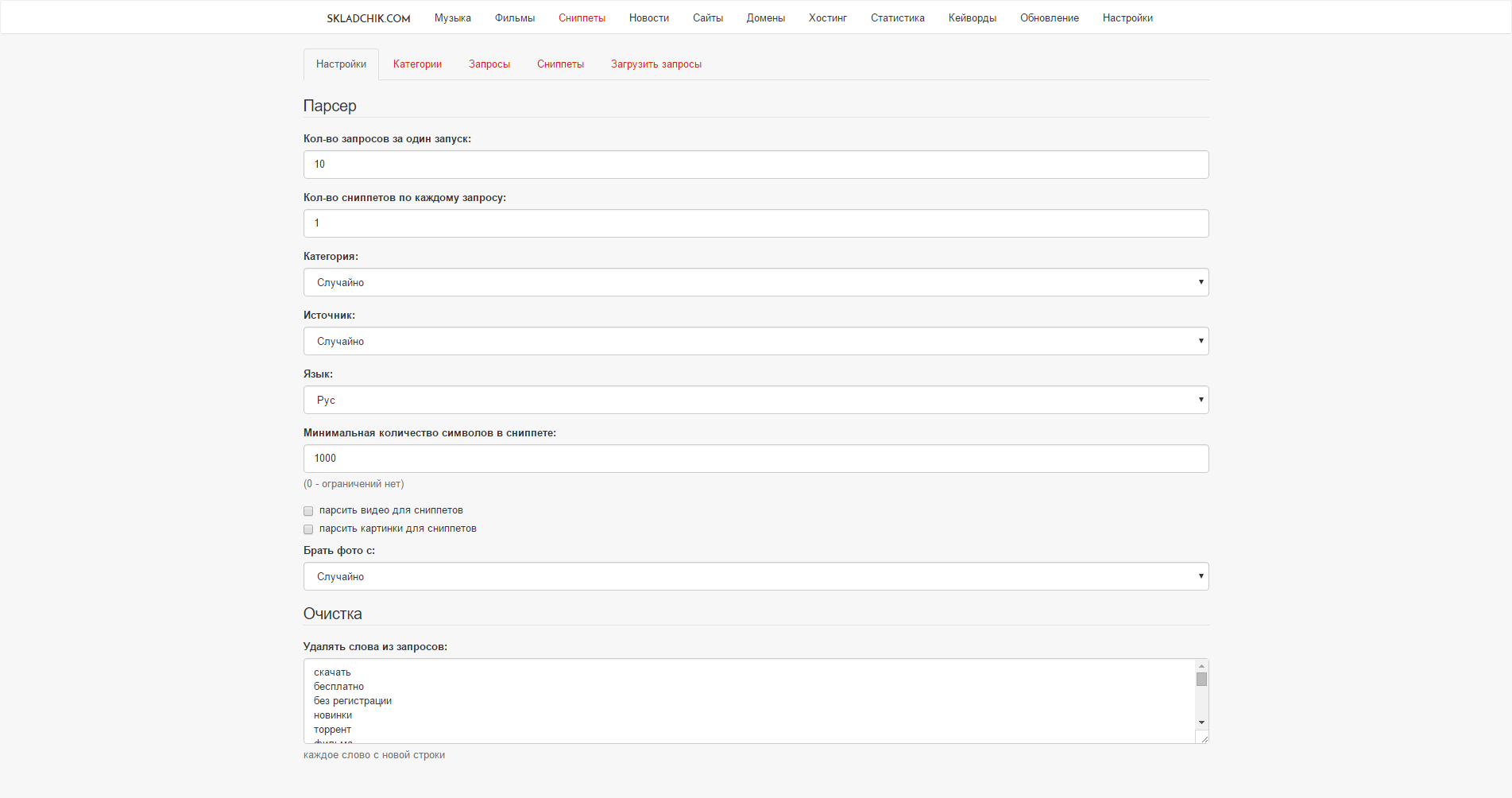This screenshot has height=798, width=1512.
Task: Open the Музыка menu item
Action: pos(452,18)
